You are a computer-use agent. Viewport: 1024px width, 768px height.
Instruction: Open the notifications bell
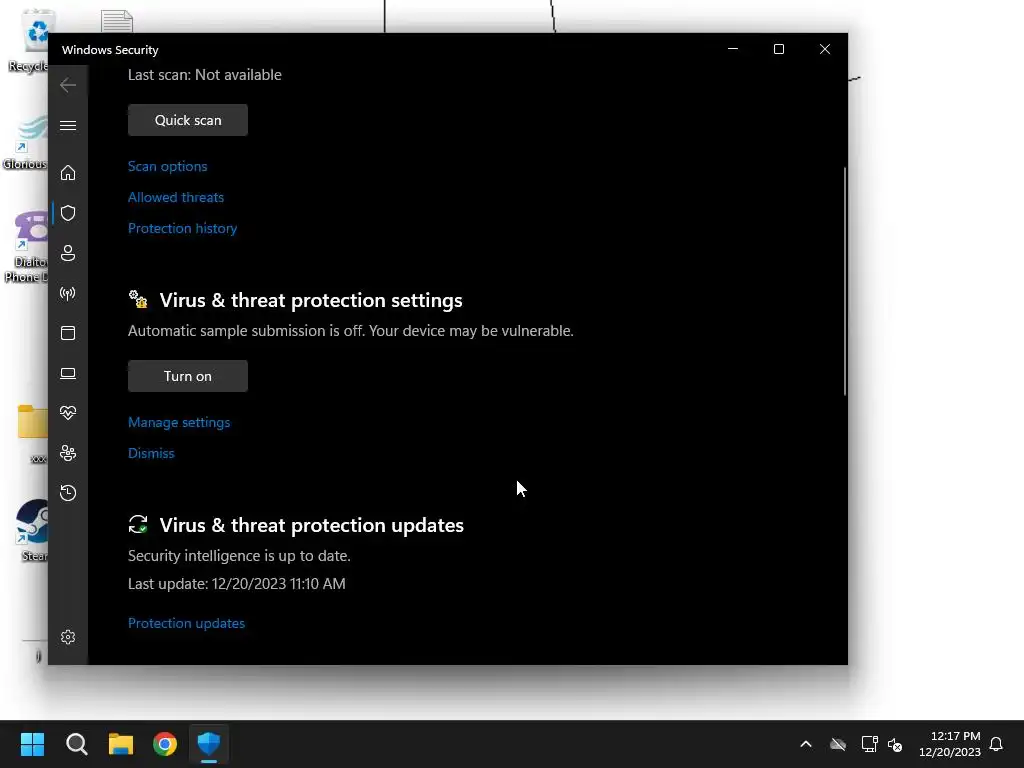click(x=996, y=744)
